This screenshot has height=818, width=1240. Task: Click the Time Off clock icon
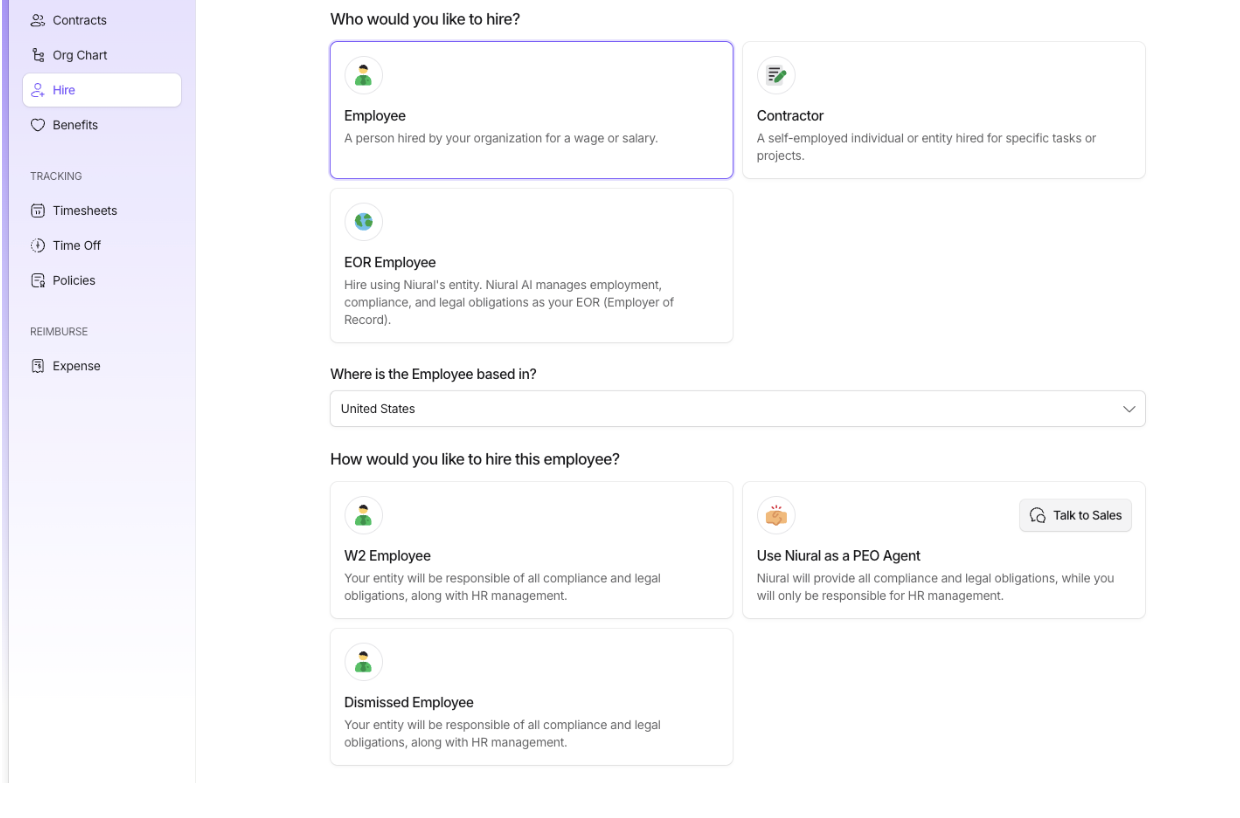[x=38, y=246]
